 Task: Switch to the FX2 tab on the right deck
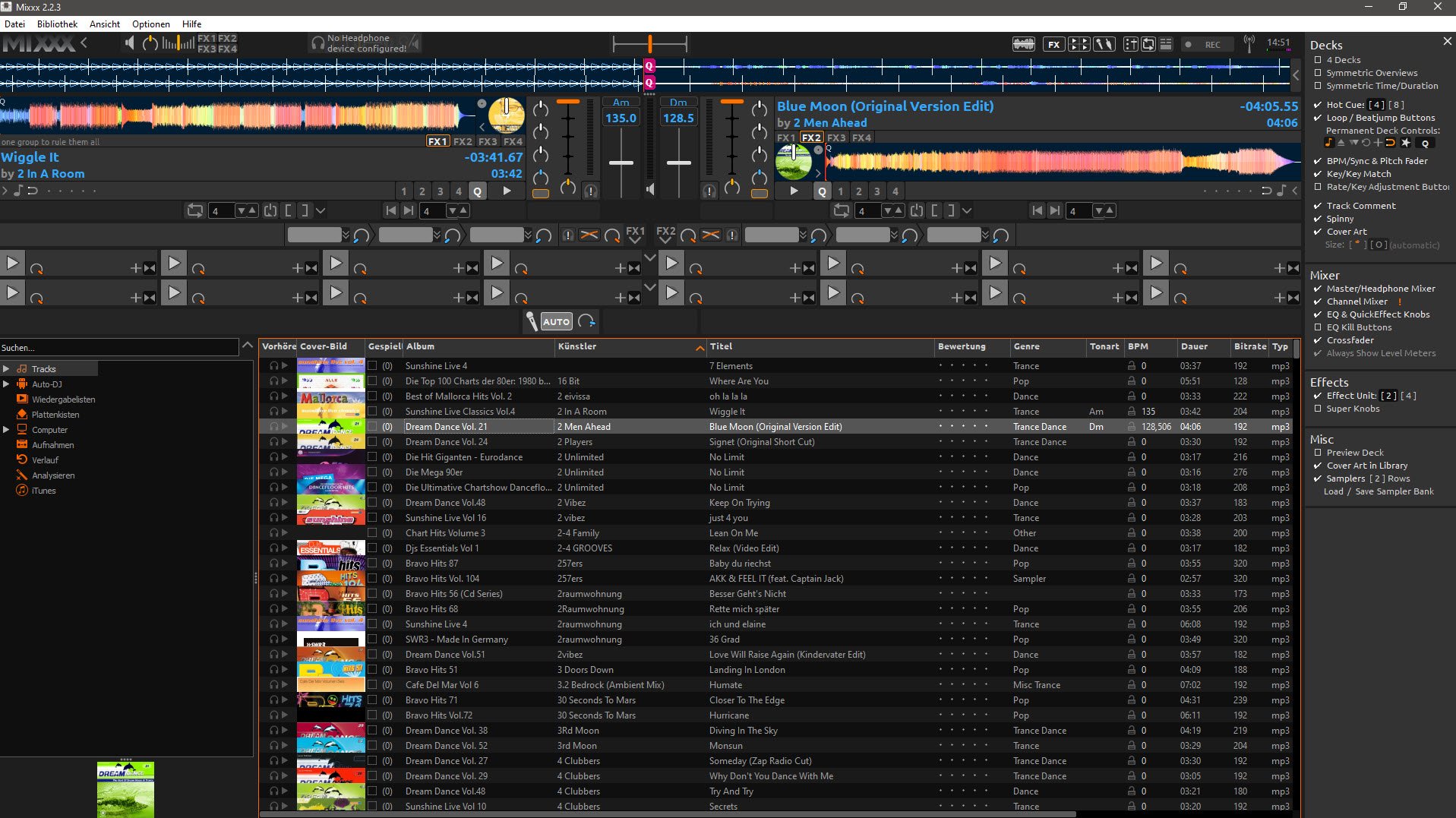click(x=810, y=137)
